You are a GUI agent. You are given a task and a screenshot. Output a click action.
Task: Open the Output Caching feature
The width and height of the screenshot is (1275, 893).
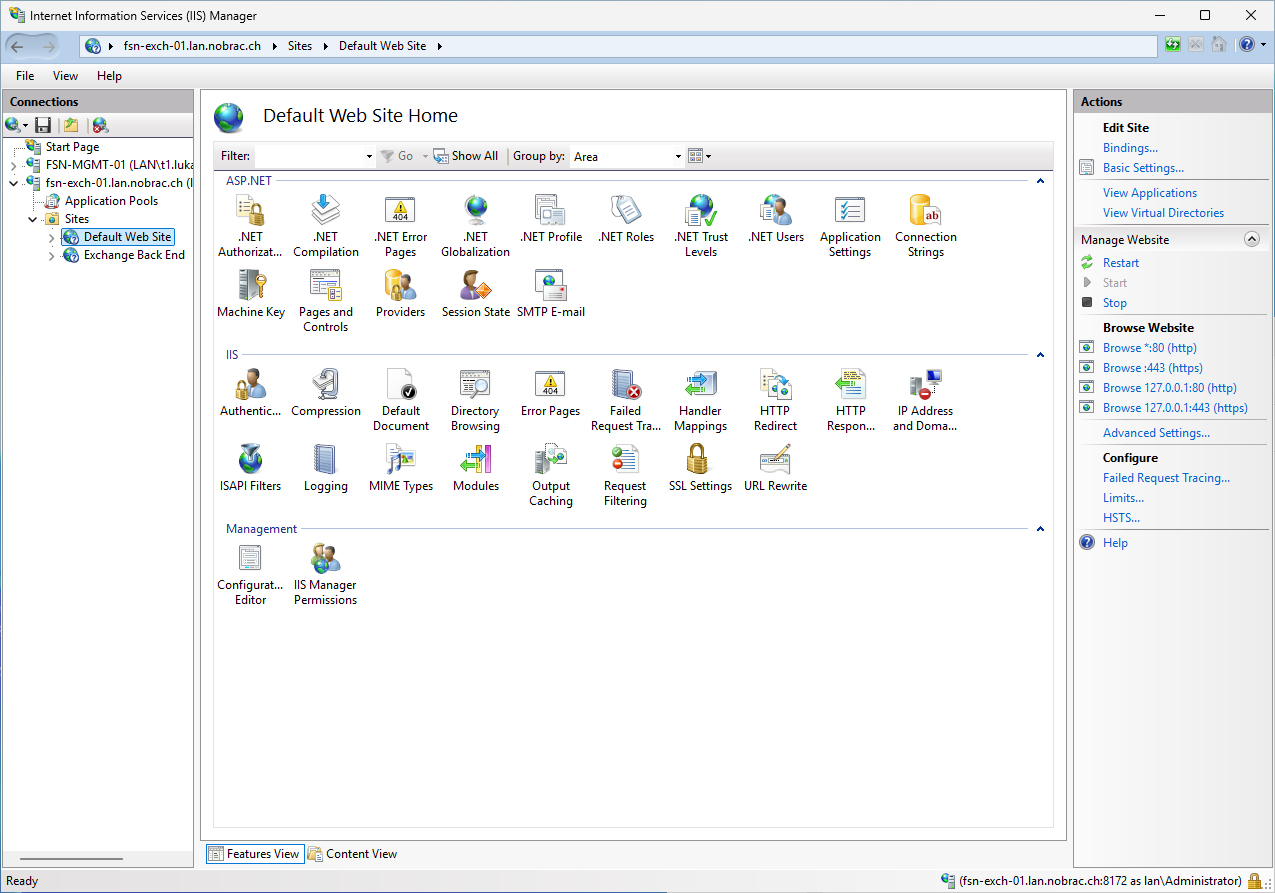click(551, 475)
